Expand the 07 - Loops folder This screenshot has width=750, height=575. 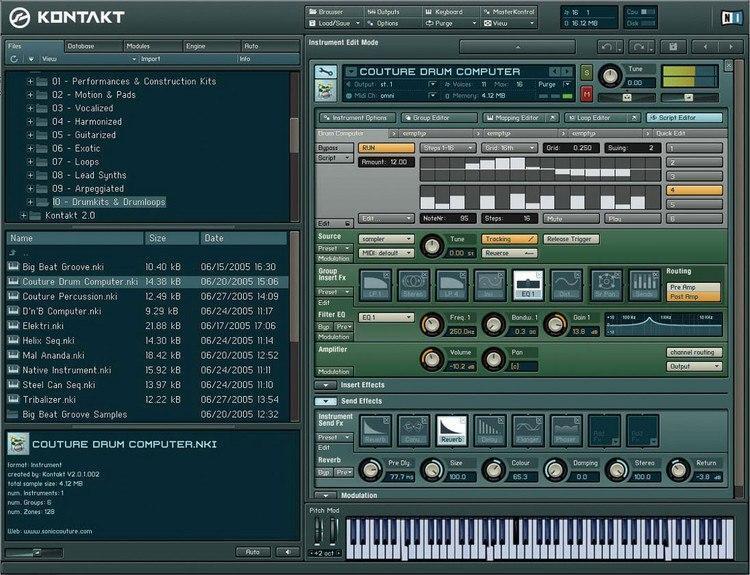click(x=31, y=161)
